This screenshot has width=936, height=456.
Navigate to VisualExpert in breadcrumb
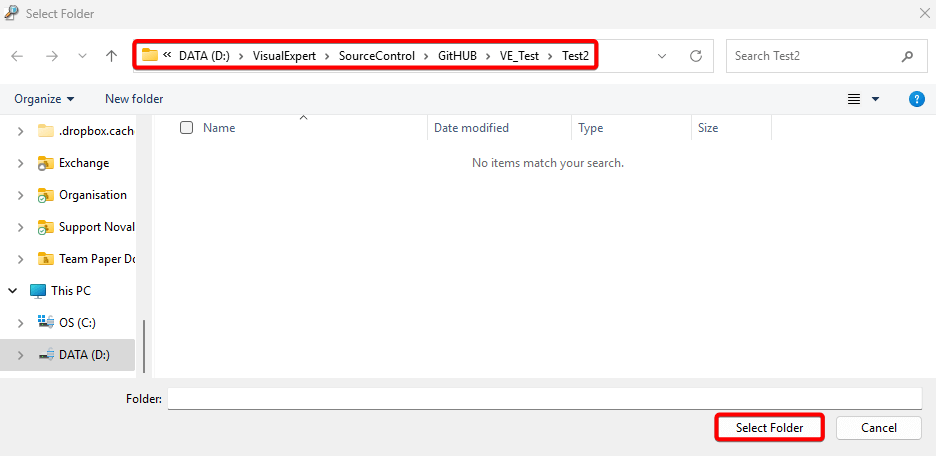coord(284,56)
